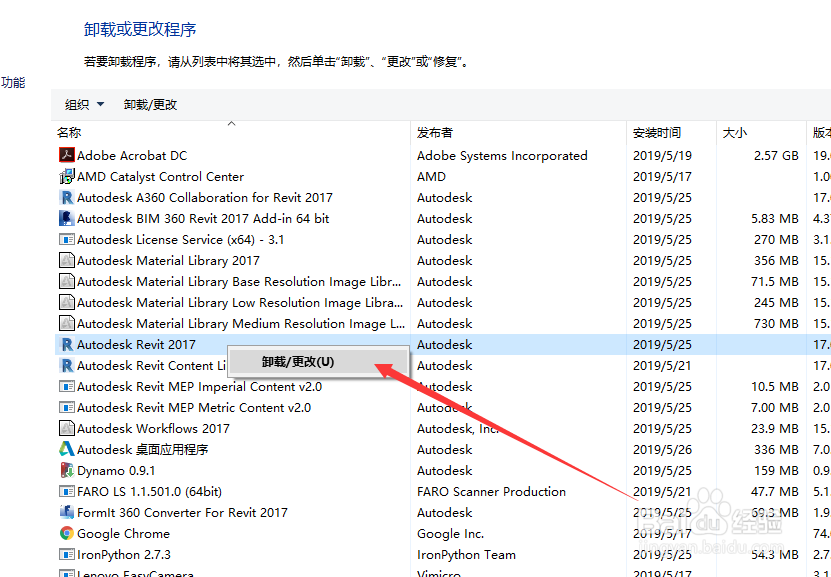Screen dimensions: 831x577
Task: Select Autodesk BIM 360 Revit 2017 Add-in
Action: [203, 218]
